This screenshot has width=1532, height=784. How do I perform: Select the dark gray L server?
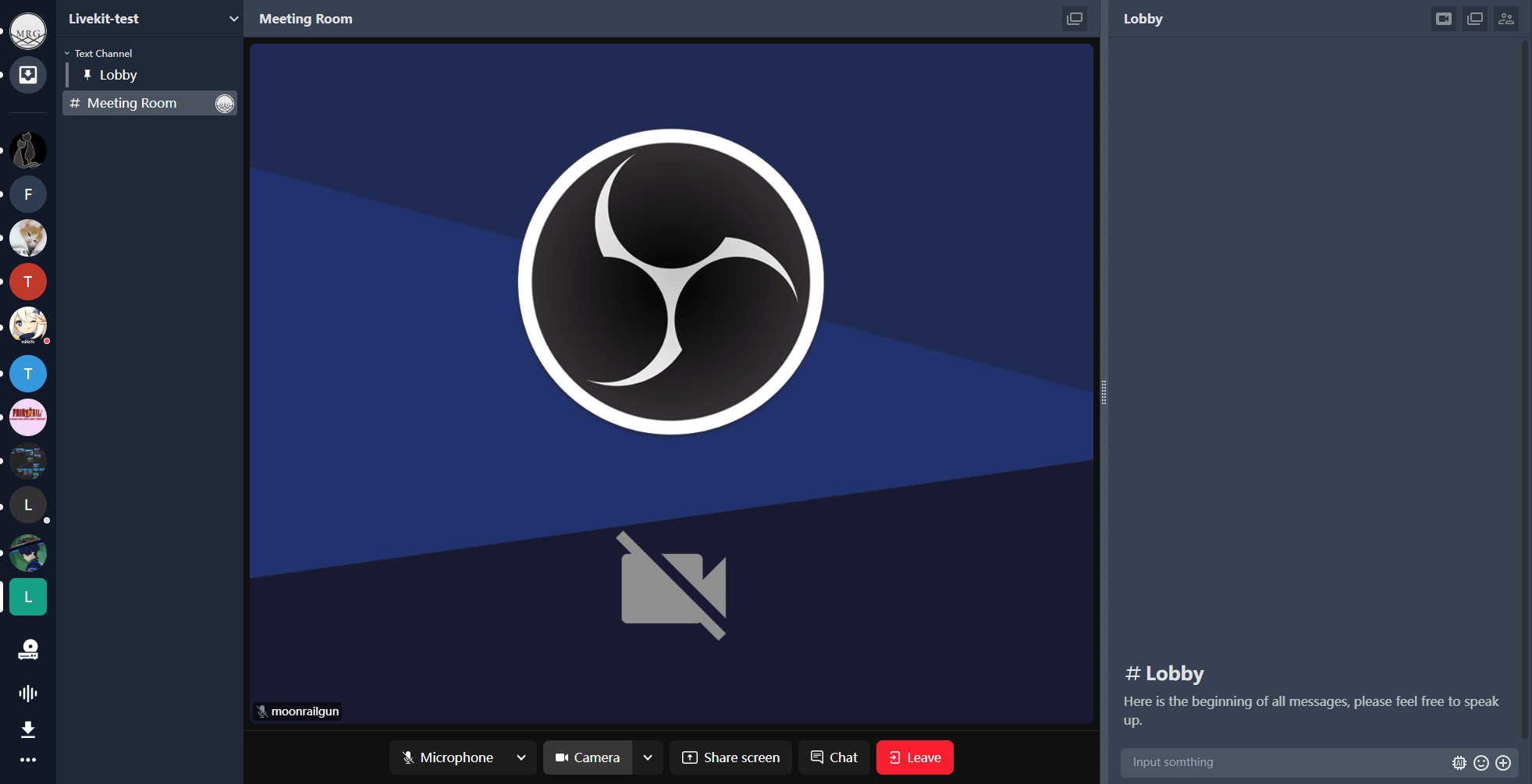tap(28, 505)
